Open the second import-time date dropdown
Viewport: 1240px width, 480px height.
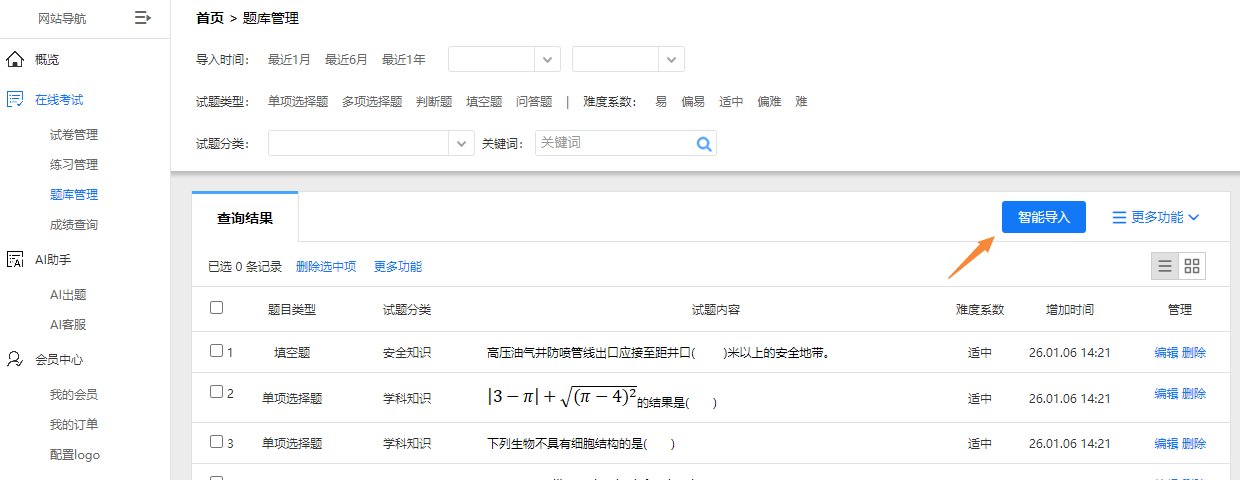628,59
